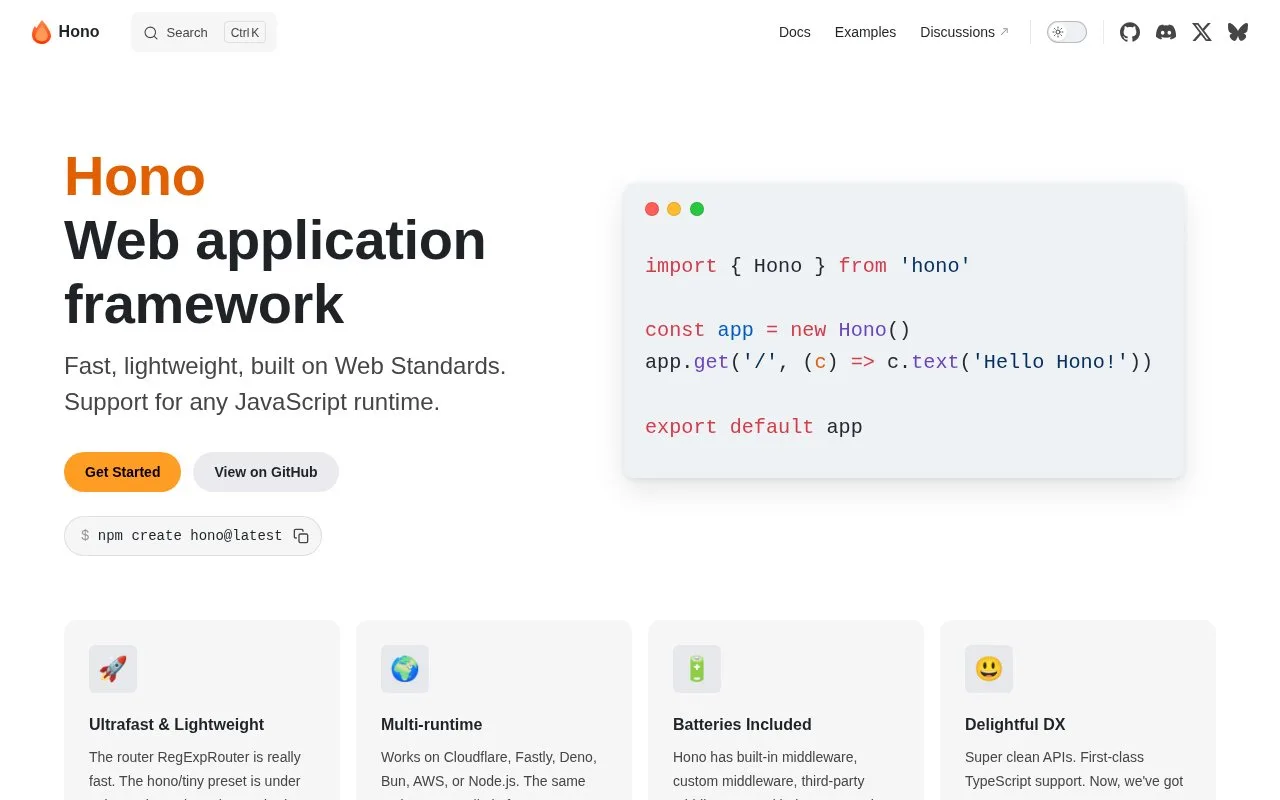The image size is (1280, 800).
Task: Click the 'import { Hono } from' code line
Action: 808,266
